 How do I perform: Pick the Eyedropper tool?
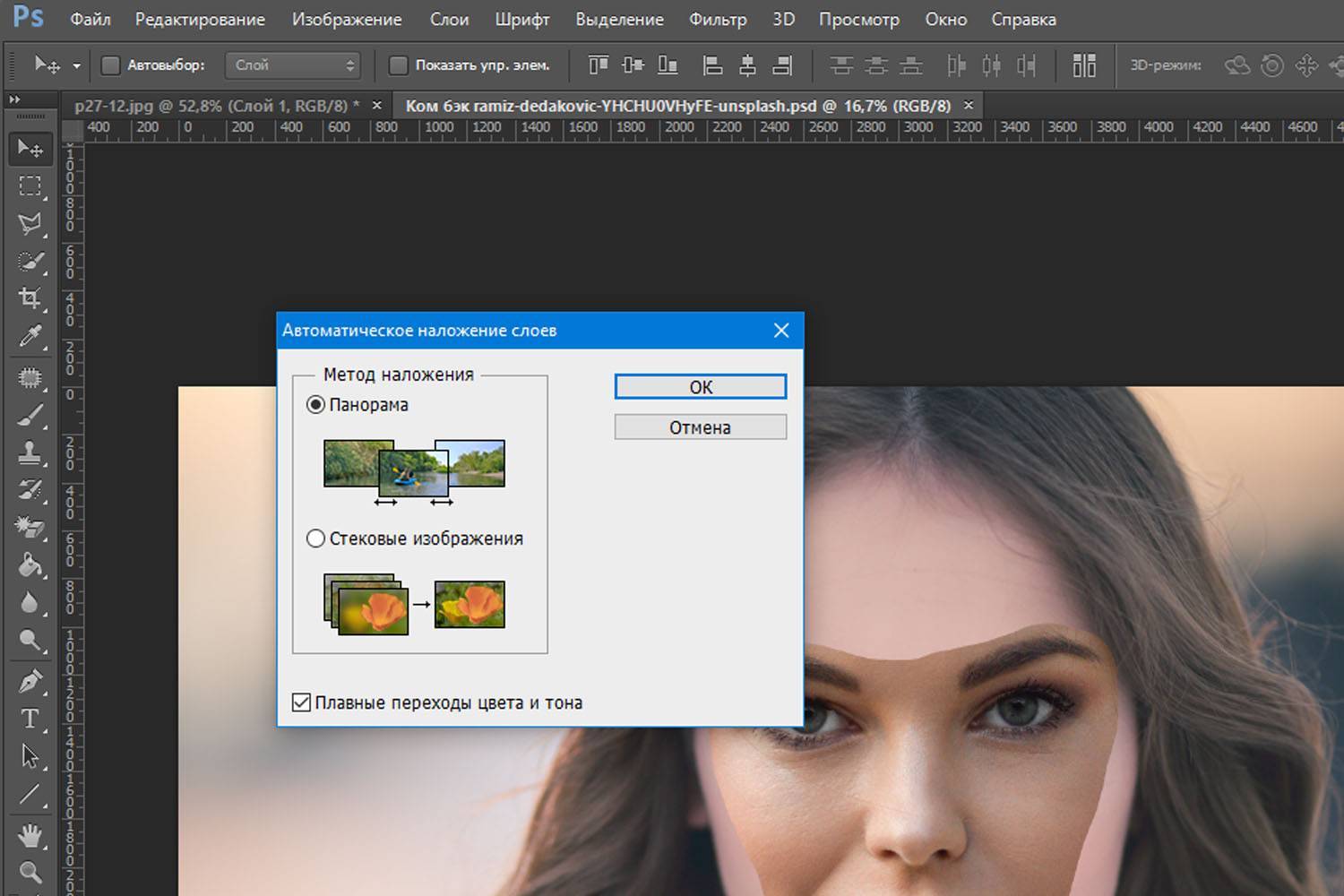coord(30,337)
